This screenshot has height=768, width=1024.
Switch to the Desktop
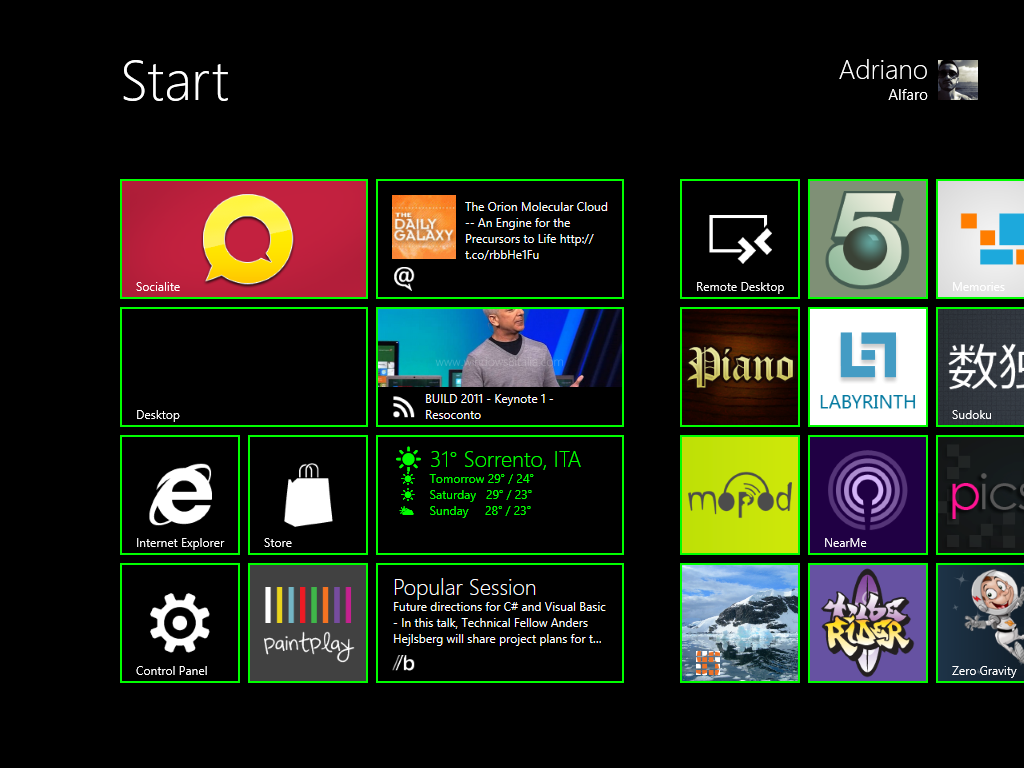click(x=243, y=367)
